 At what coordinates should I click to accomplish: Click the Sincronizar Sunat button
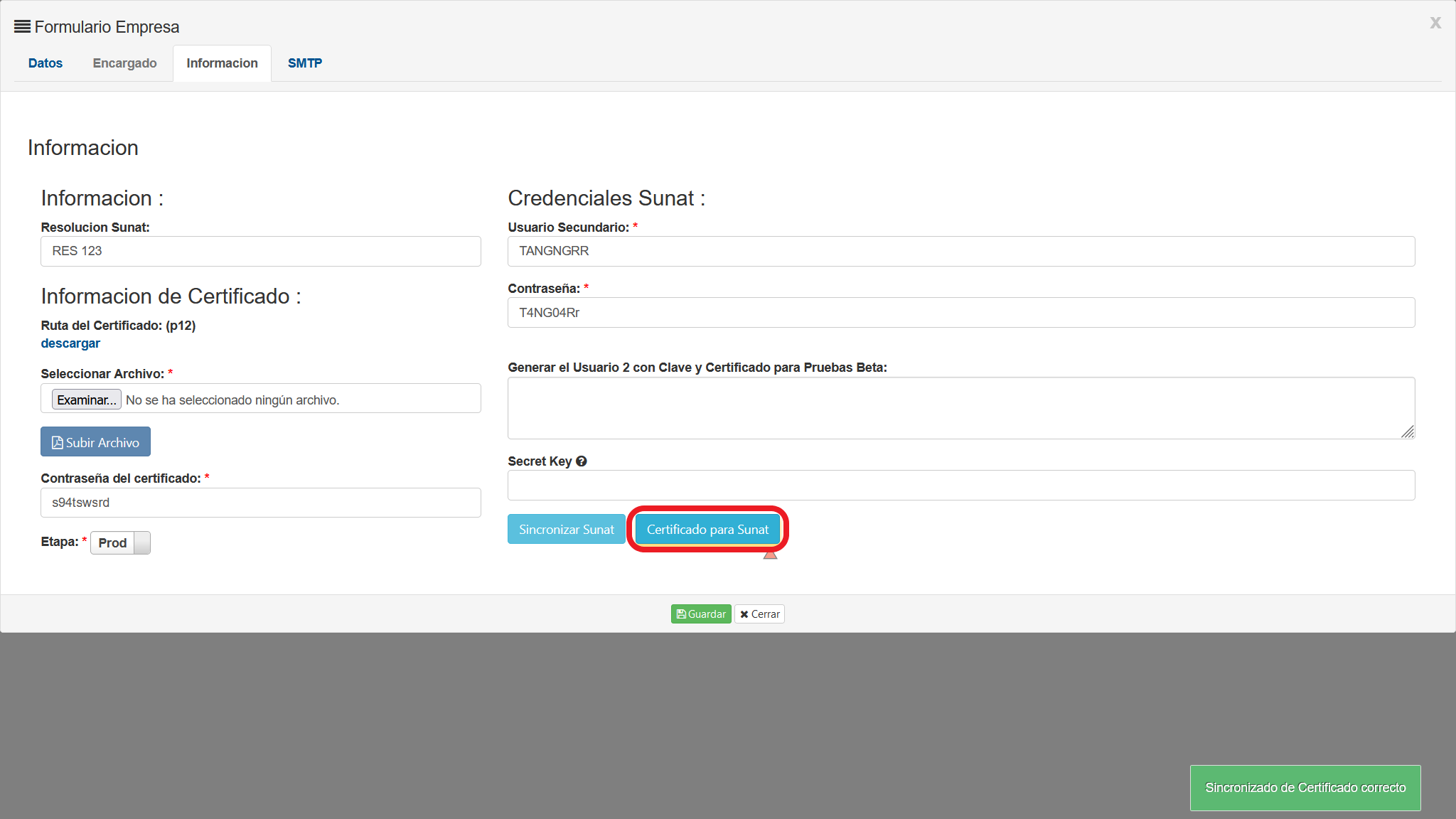pos(567,530)
